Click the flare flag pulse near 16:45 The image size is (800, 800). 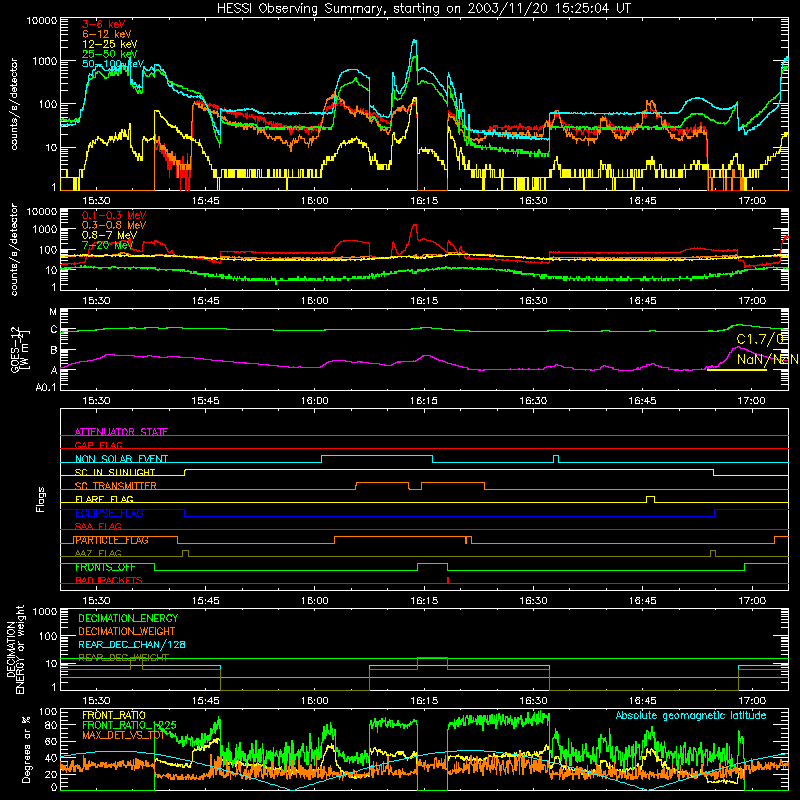click(x=651, y=499)
